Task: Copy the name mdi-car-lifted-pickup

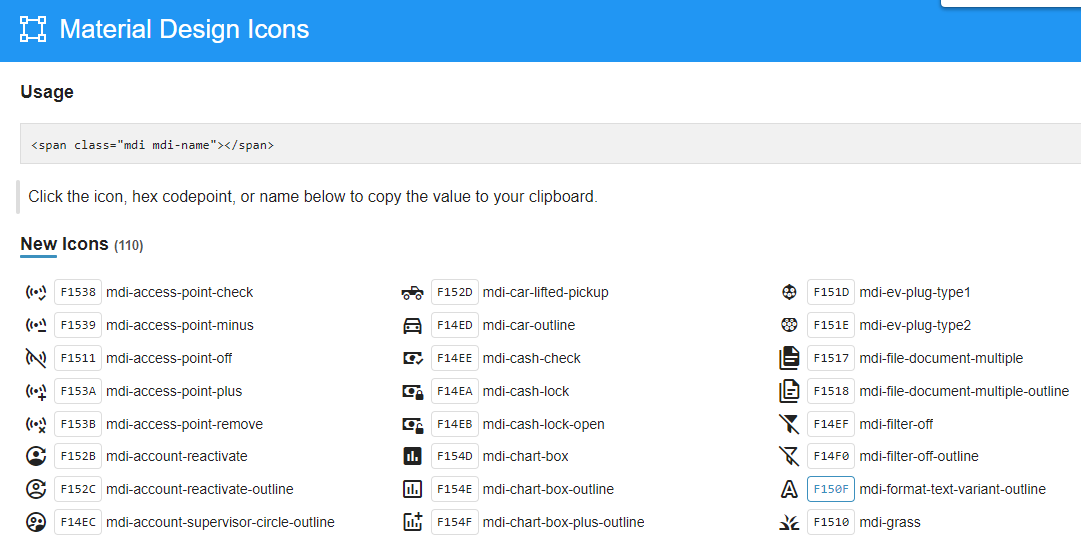Action: 546,292
